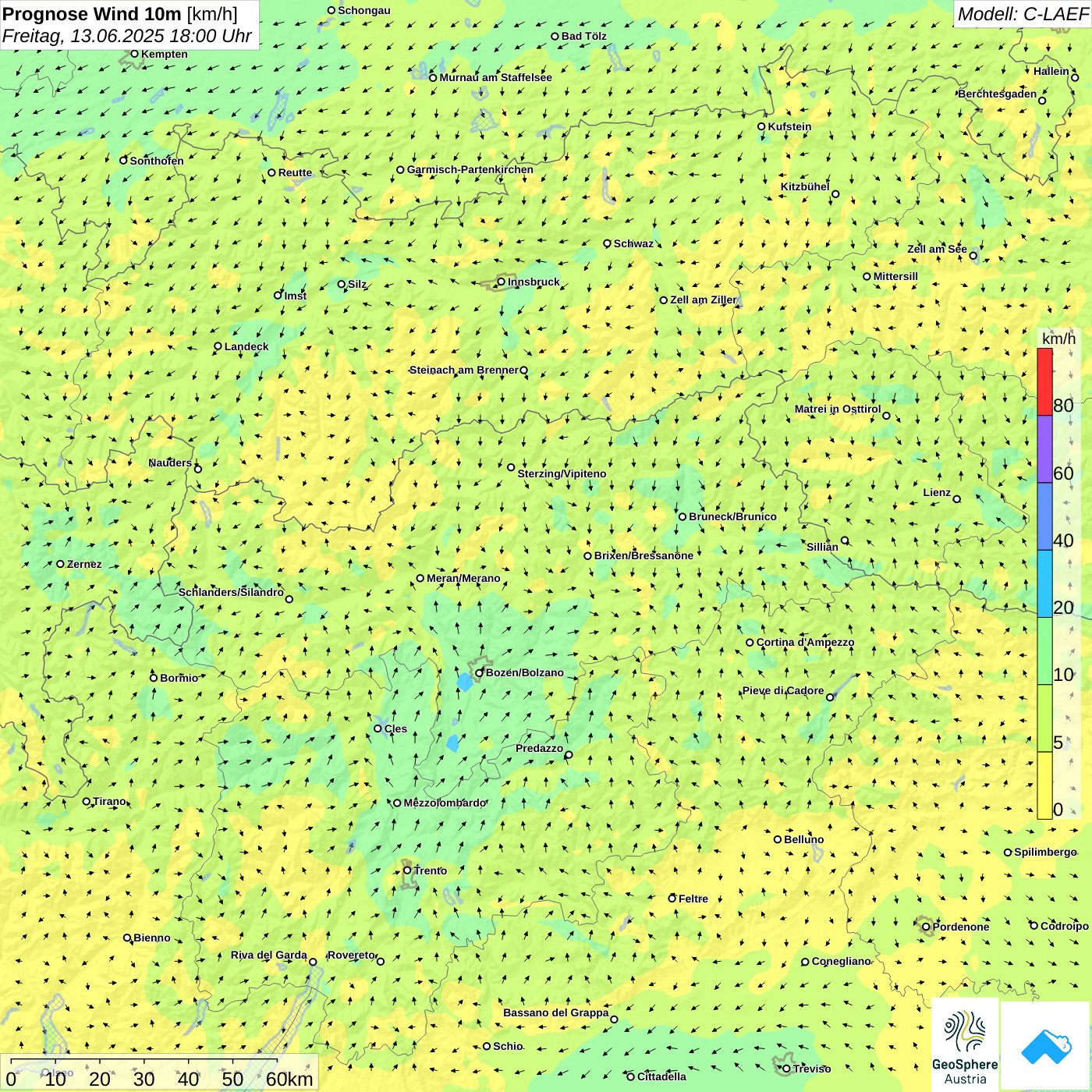The image size is (1092, 1092).
Task: Click the Meran/Merano city label
Action: pyautogui.click(x=463, y=578)
